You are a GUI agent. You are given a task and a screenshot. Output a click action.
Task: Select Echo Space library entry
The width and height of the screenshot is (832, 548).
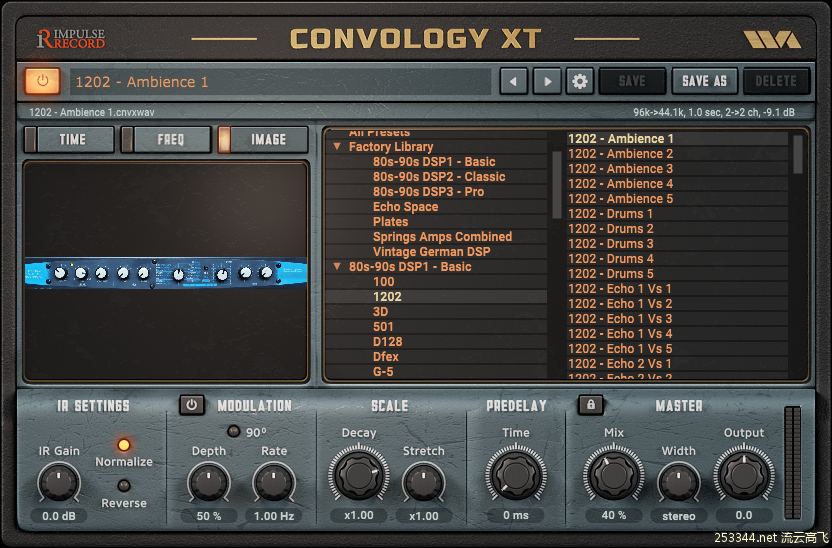(405, 206)
